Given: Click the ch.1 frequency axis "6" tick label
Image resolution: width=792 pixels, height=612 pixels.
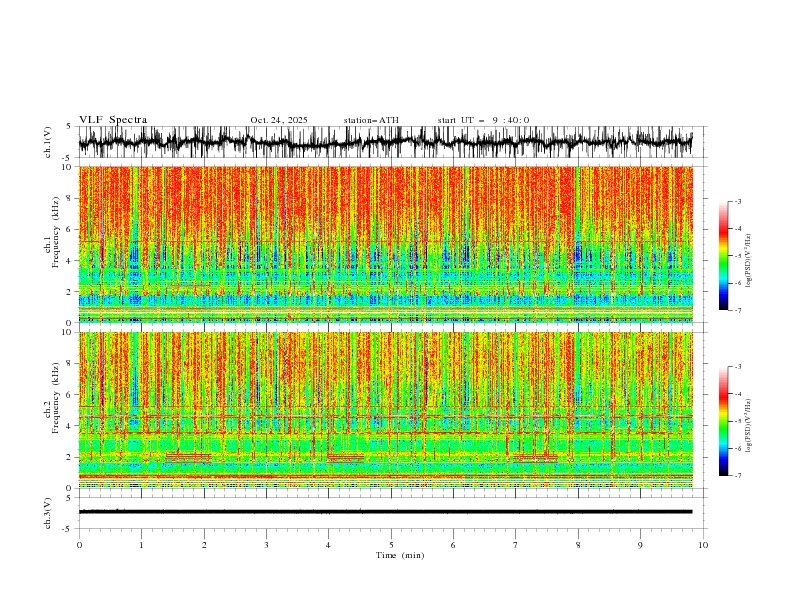Looking at the screenshot, I should [x=70, y=229].
